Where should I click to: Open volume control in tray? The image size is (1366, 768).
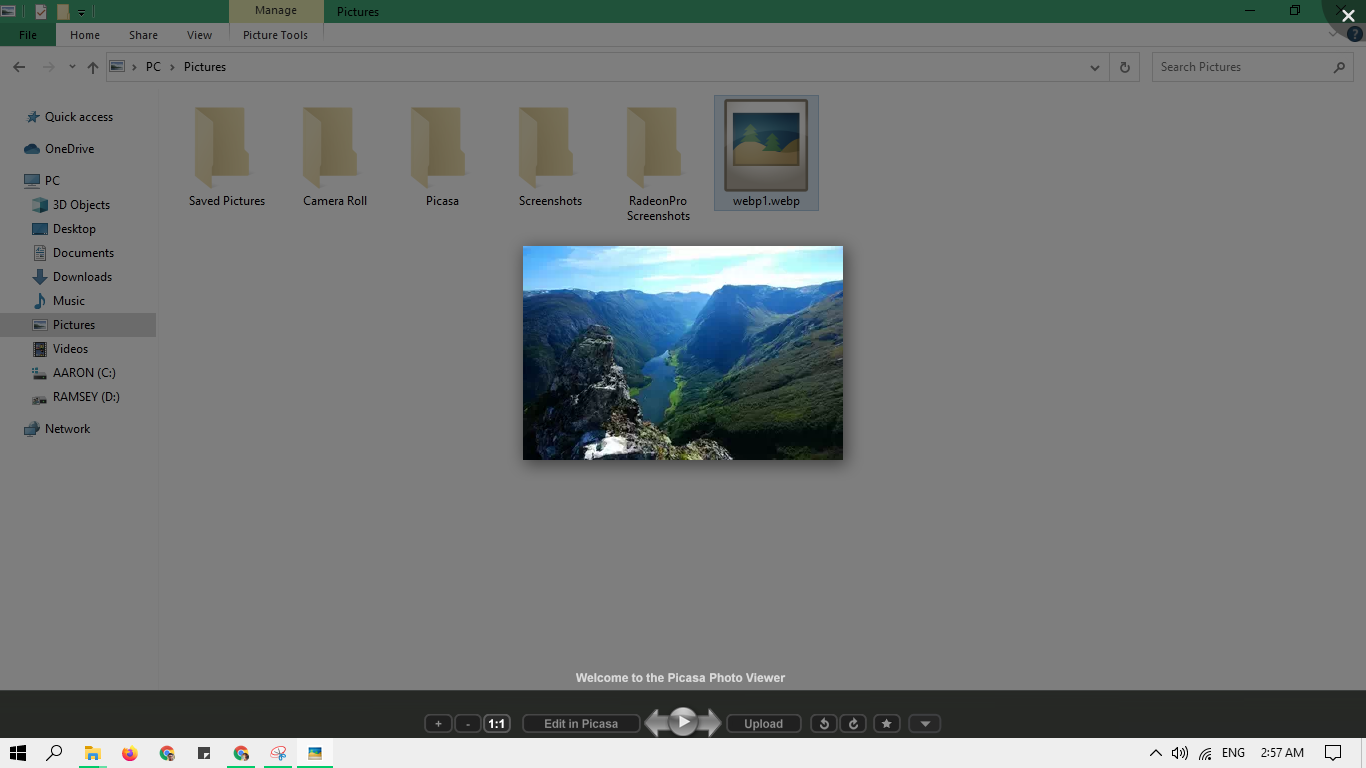1180,753
